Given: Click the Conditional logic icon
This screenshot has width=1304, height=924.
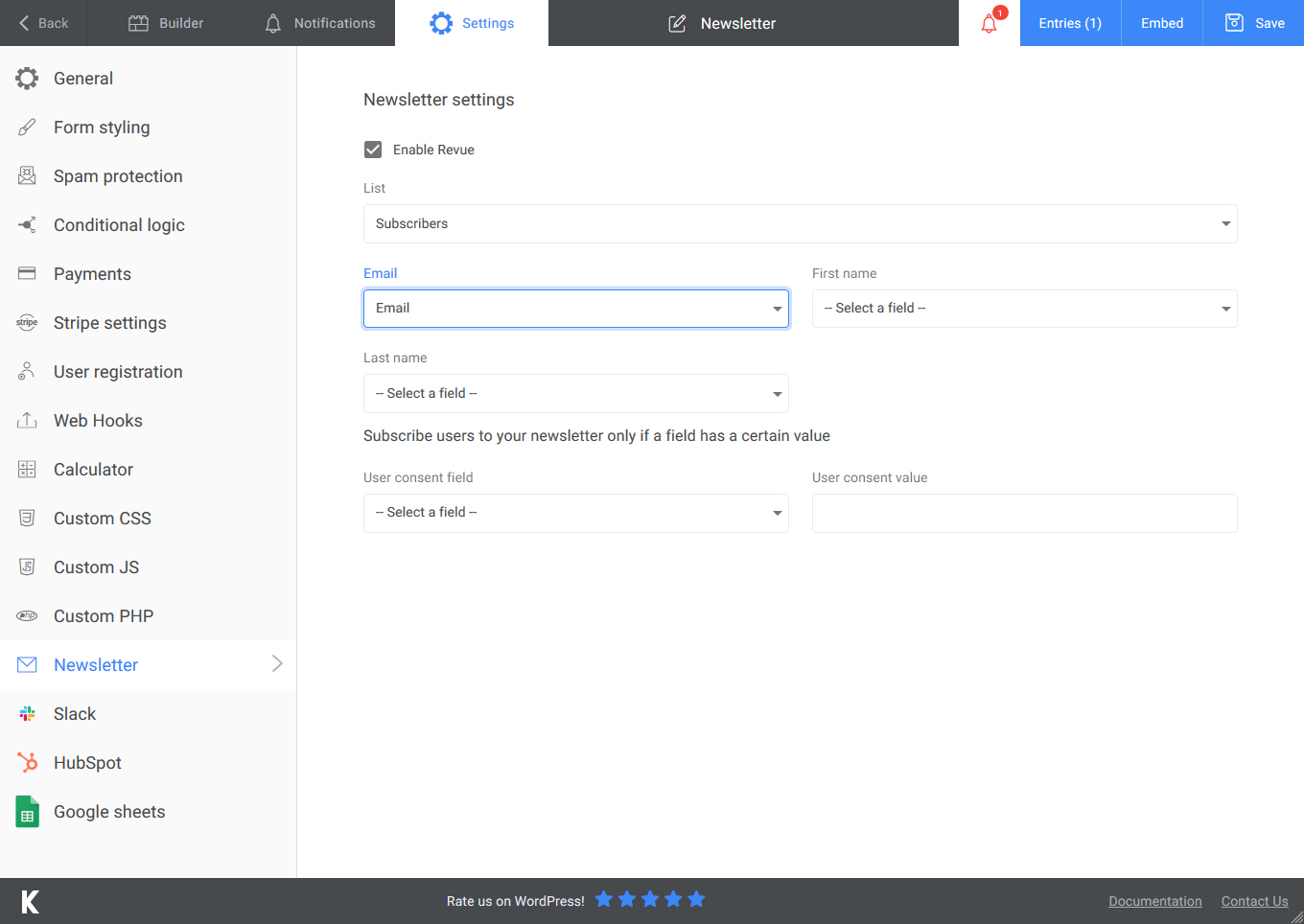Looking at the screenshot, I should point(27,225).
